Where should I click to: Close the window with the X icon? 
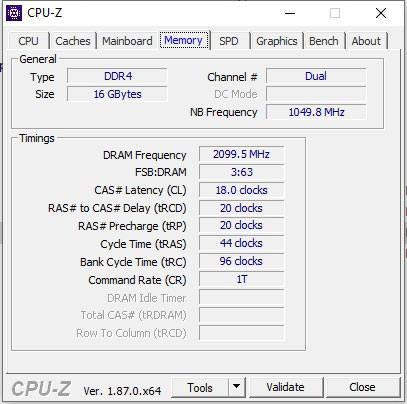[381, 13]
